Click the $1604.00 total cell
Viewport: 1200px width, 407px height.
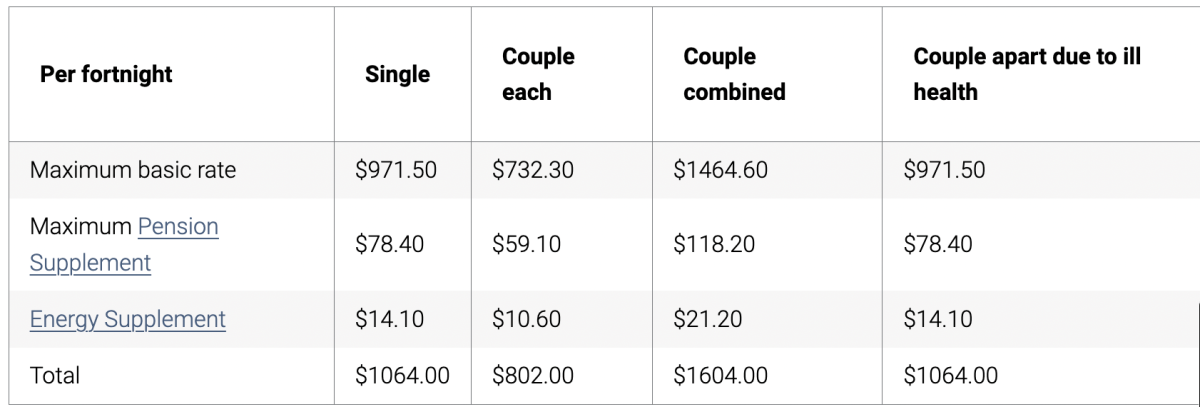720,376
